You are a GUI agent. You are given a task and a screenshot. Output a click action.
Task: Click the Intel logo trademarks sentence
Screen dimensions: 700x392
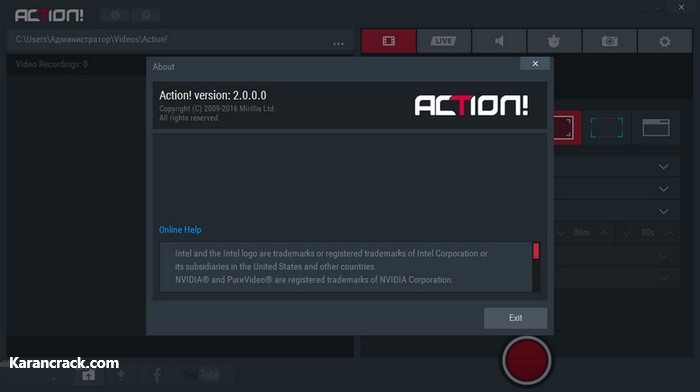[x=331, y=260]
